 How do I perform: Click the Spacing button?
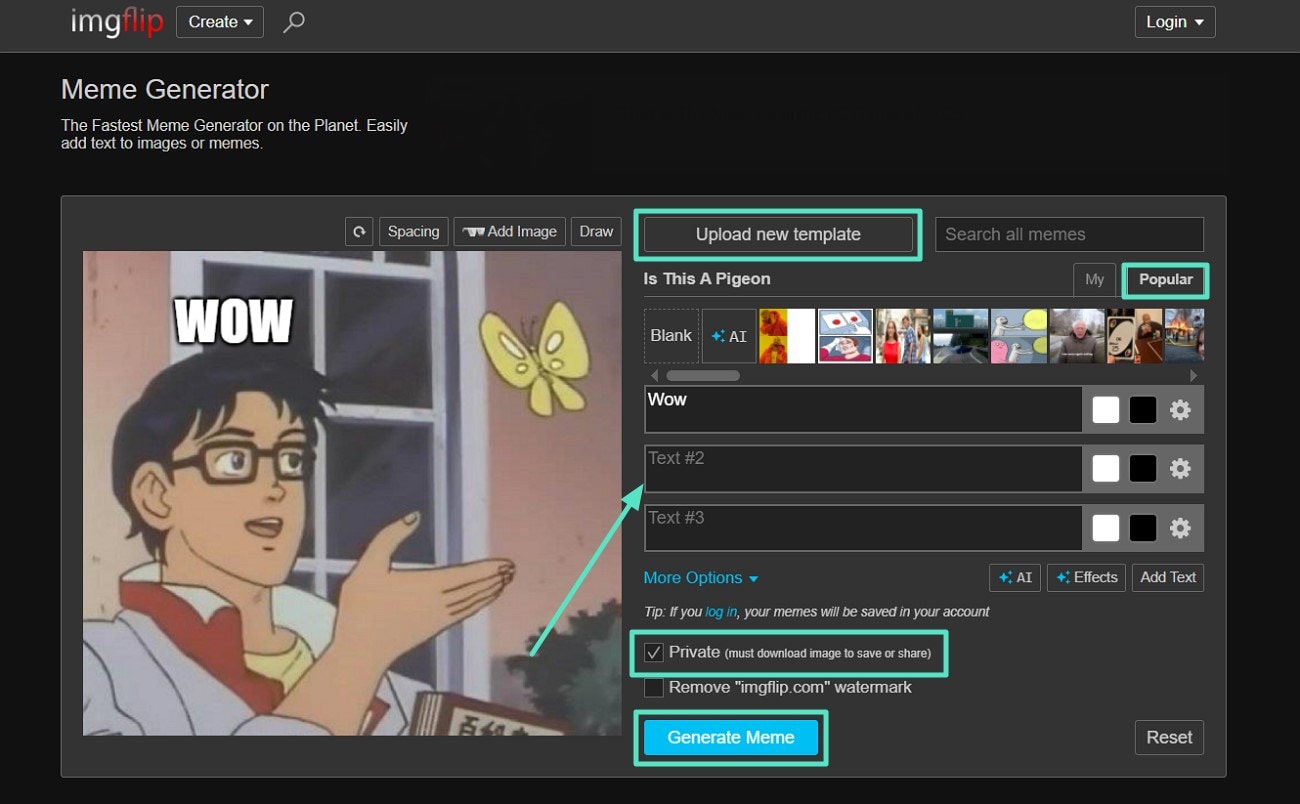[x=413, y=232]
